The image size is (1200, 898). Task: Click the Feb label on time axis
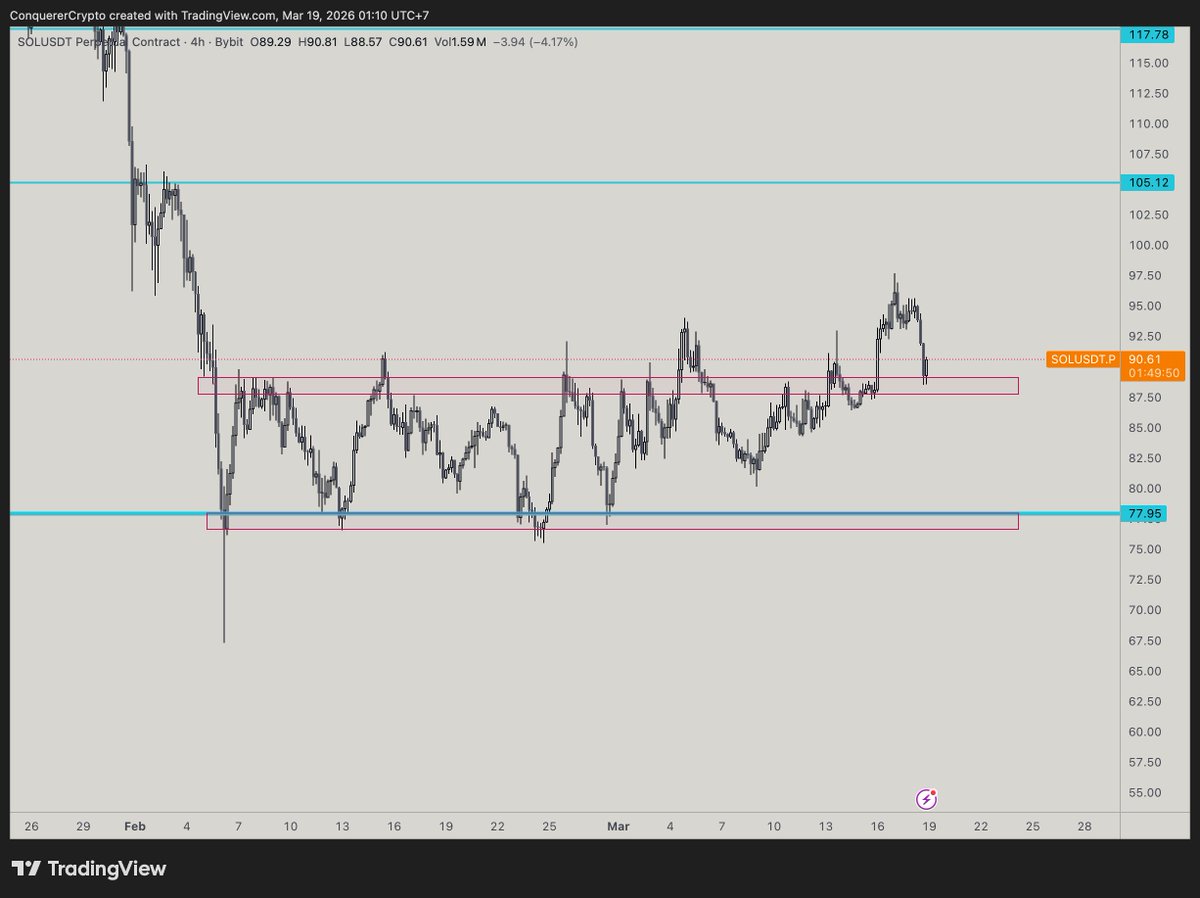pyautogui.click(x=135, y=826)
